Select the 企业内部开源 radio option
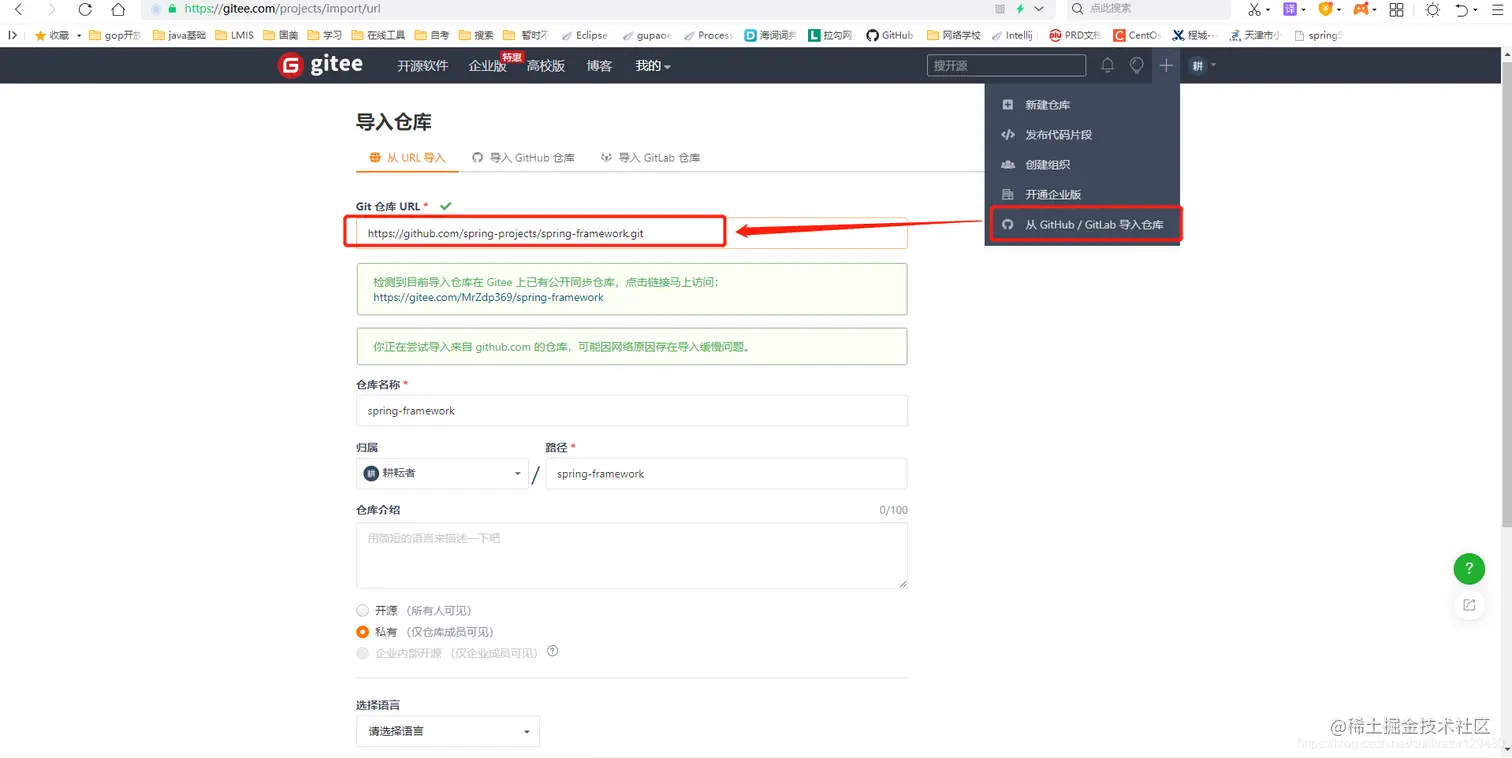The image size is (1512, 758). 362,653
